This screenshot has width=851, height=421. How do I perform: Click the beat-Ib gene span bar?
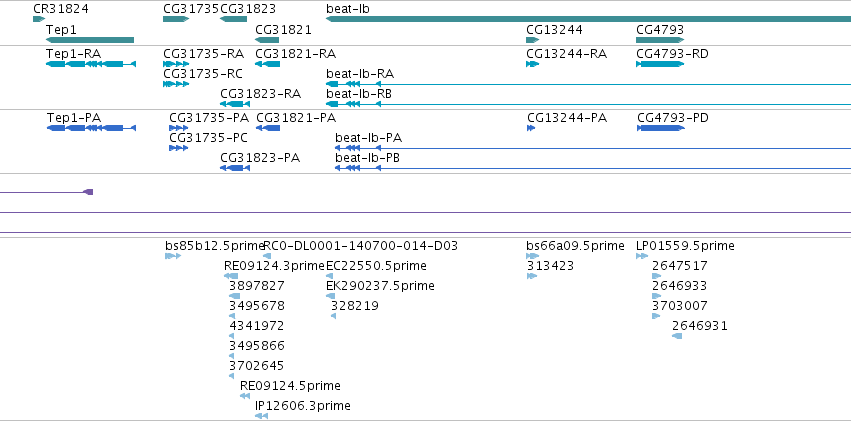[588, 19]
